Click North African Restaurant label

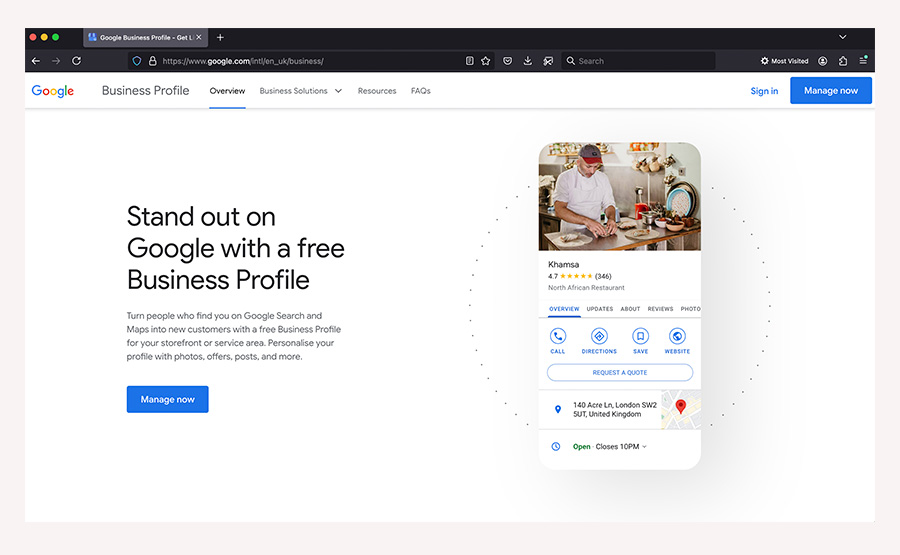(x=586, y=288)
